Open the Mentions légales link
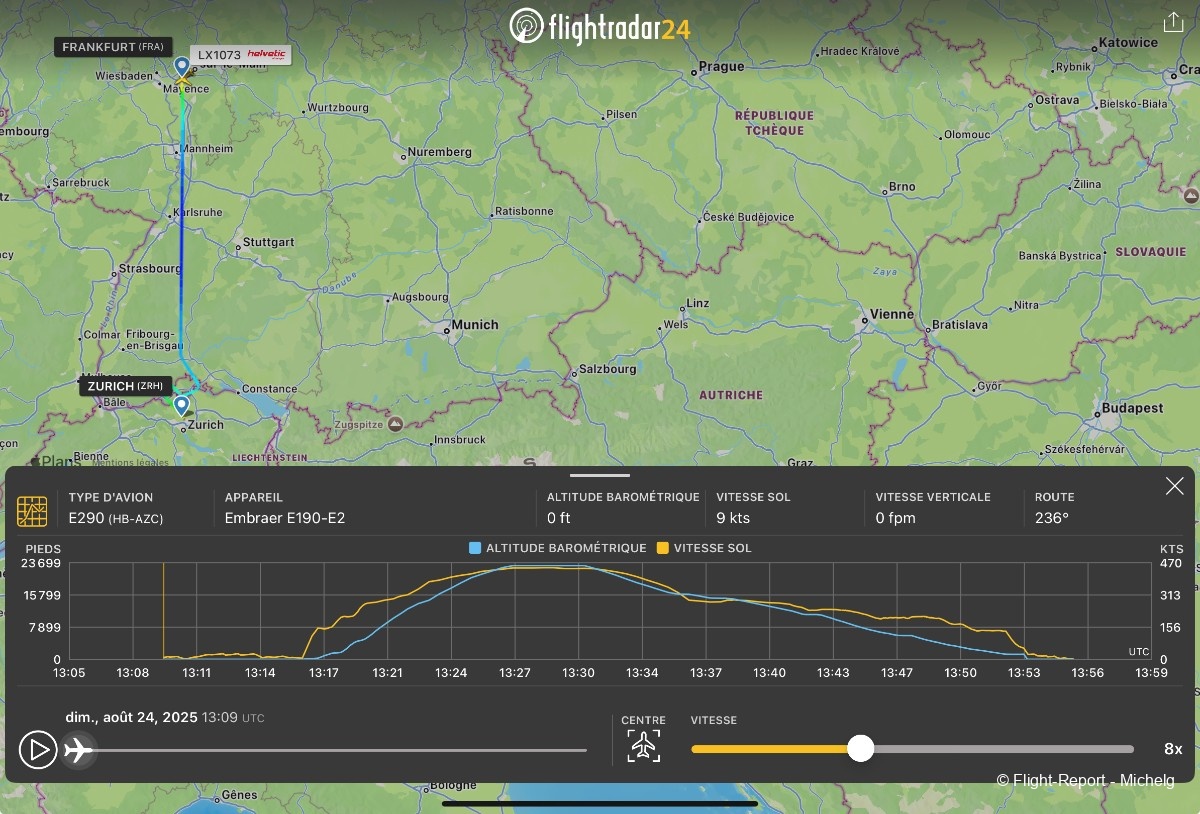Viewport: 1200px width, 814px height. [x=130, y=462]
